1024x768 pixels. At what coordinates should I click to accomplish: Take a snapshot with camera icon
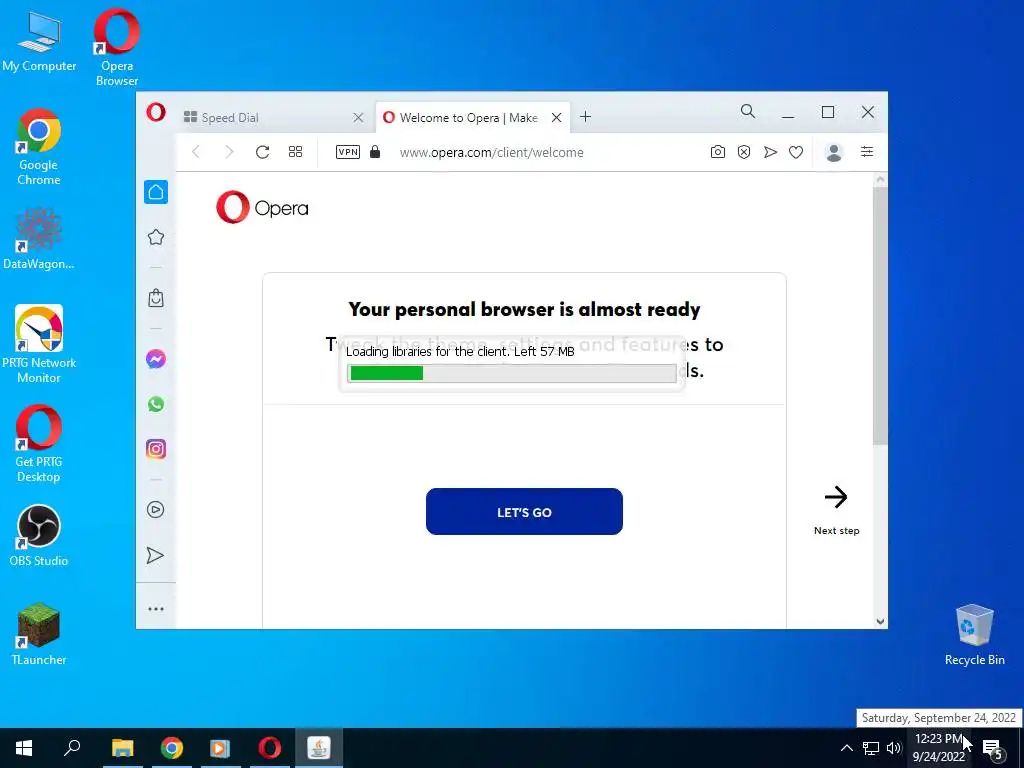coord(718,152)
